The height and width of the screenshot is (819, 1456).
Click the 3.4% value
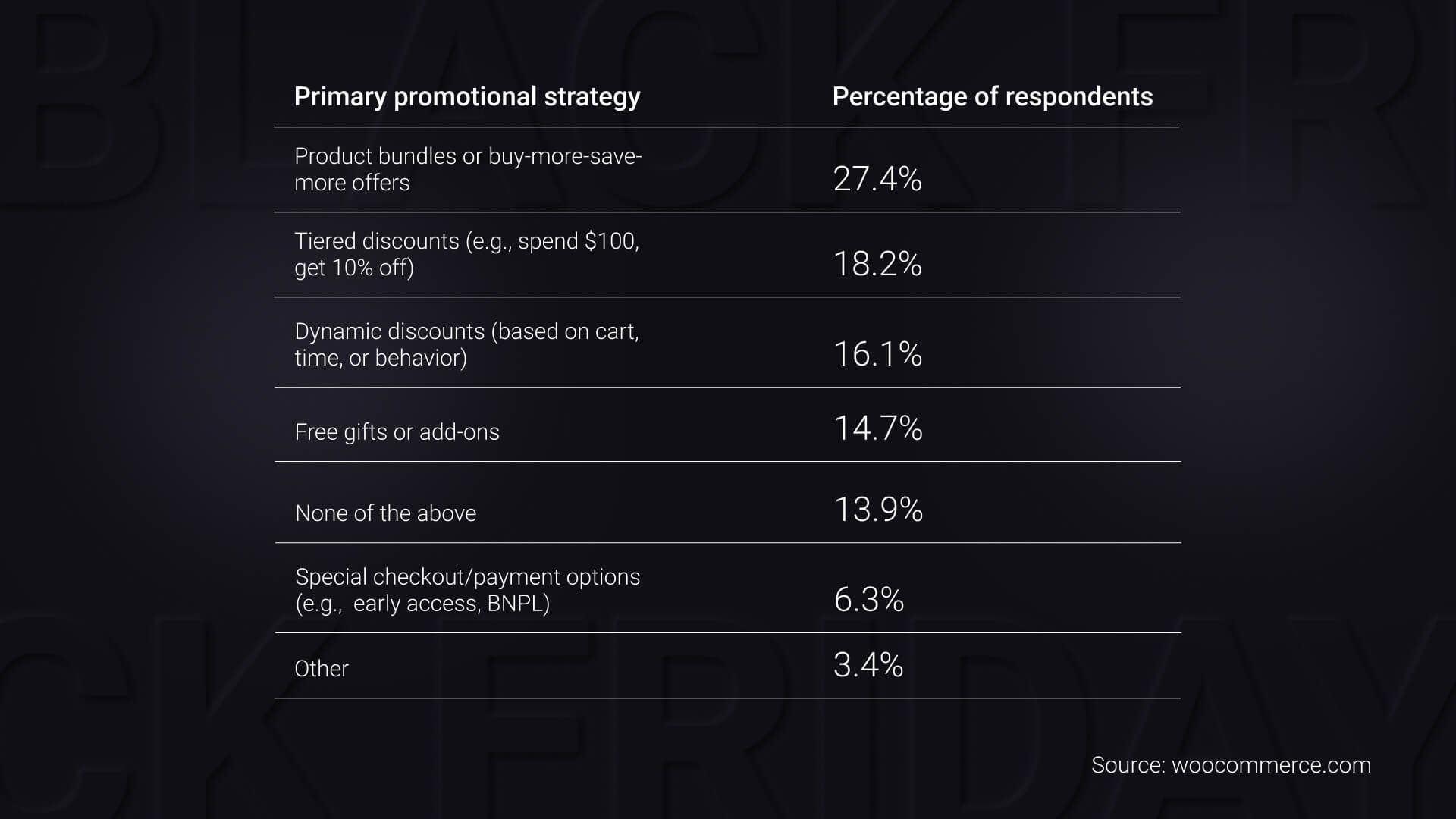click(x=868, y=665)
